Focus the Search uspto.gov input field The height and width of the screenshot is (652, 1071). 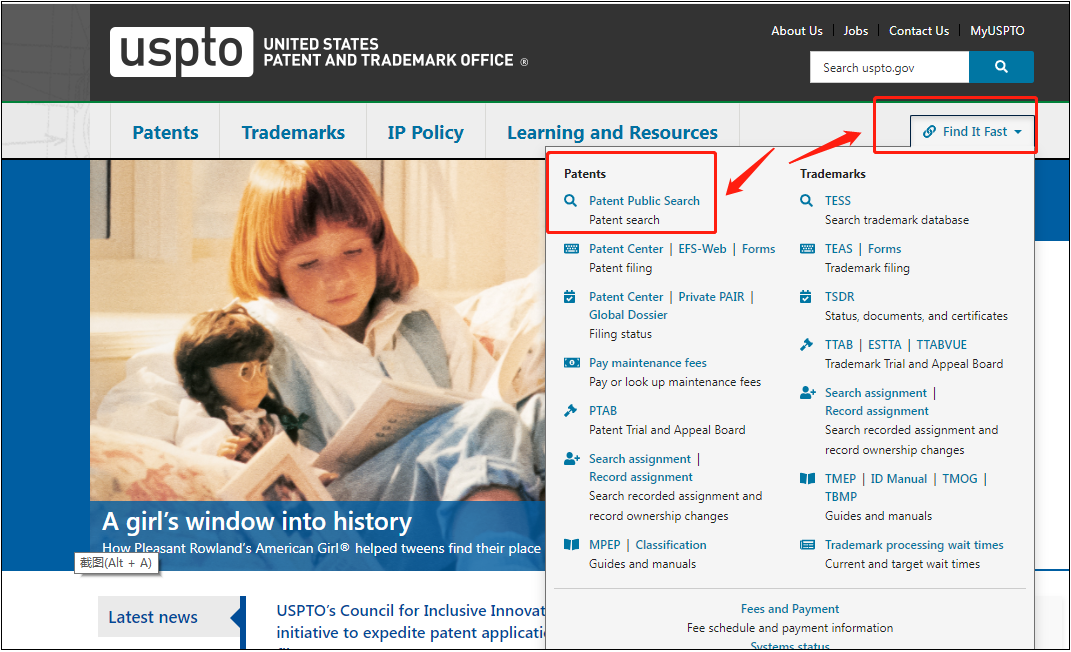click(x=889, y=67)
